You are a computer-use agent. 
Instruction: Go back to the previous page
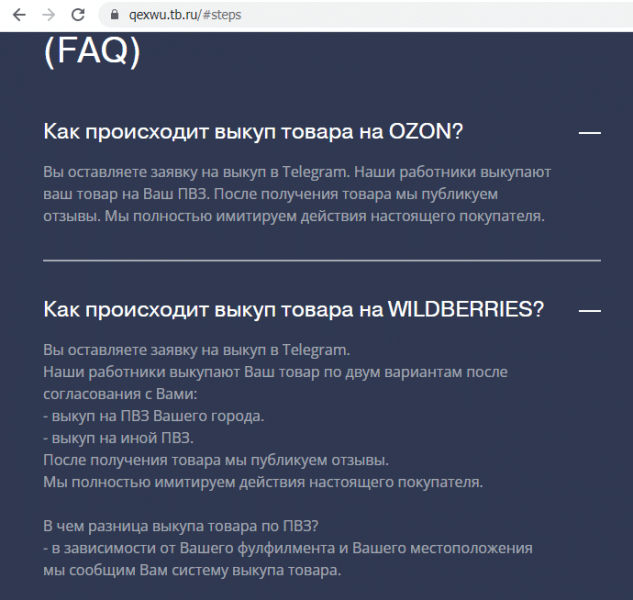click(19, 15)
